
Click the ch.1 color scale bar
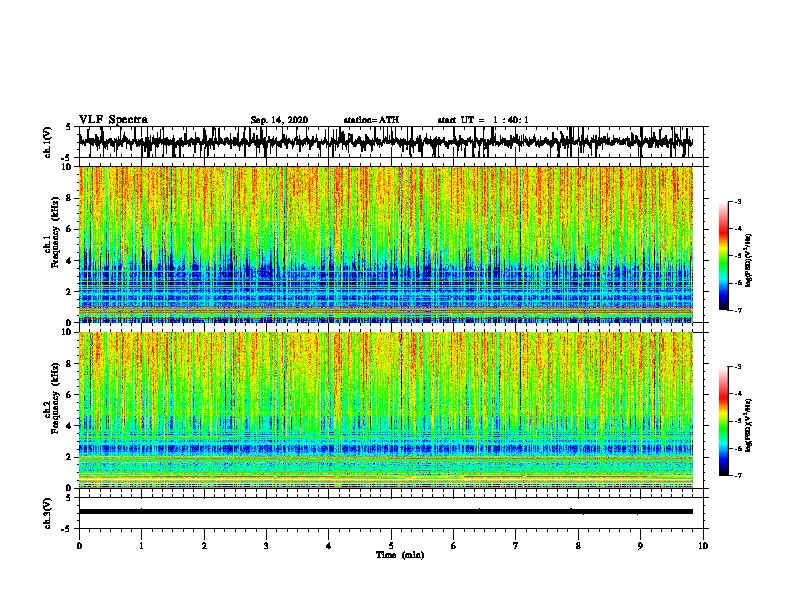coord(723,256)
